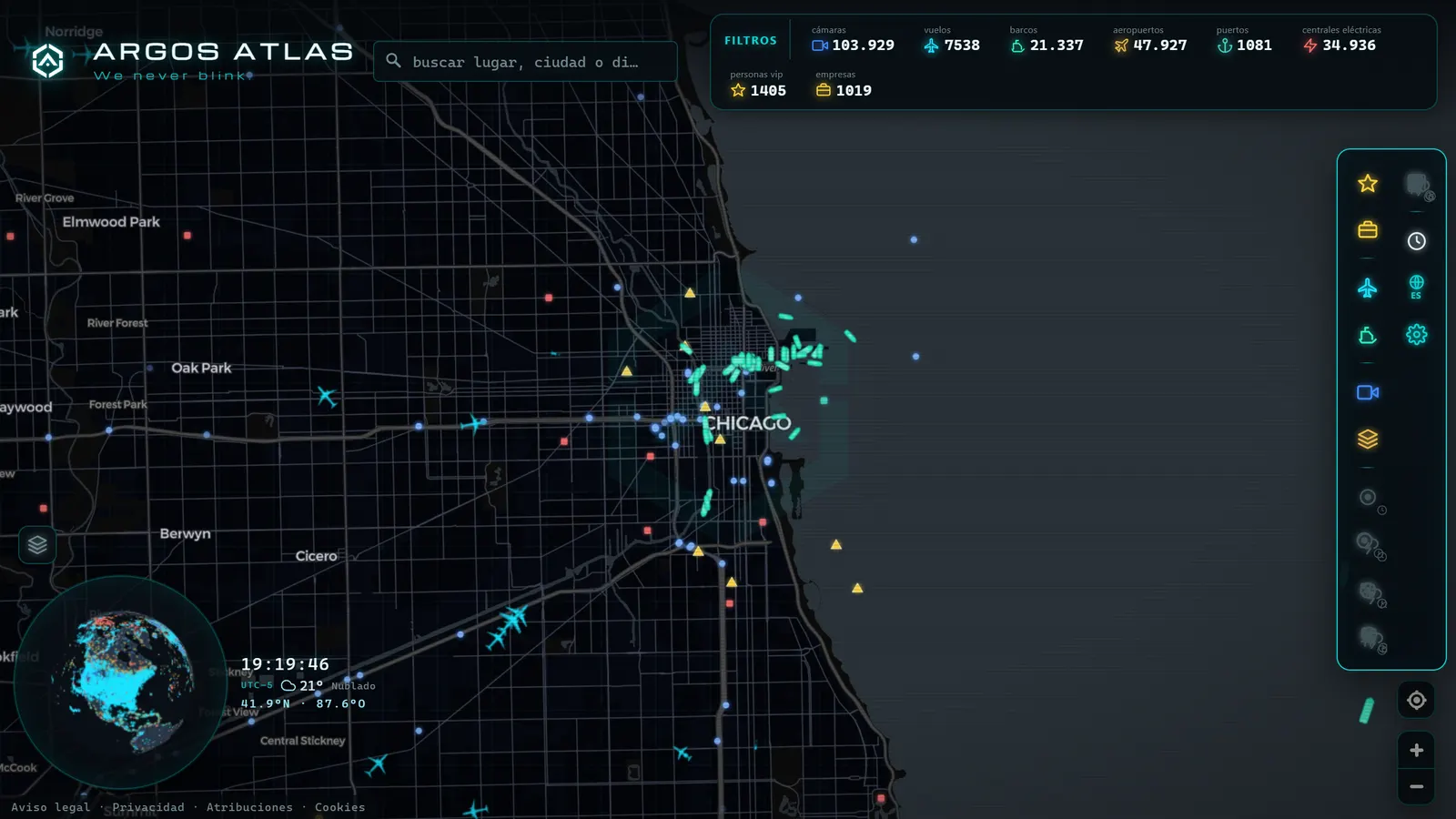This screenshot has width=1456, height=819.
Task: Click the briefcase companies icon in sidebar
Action: tap(1367, 230)
